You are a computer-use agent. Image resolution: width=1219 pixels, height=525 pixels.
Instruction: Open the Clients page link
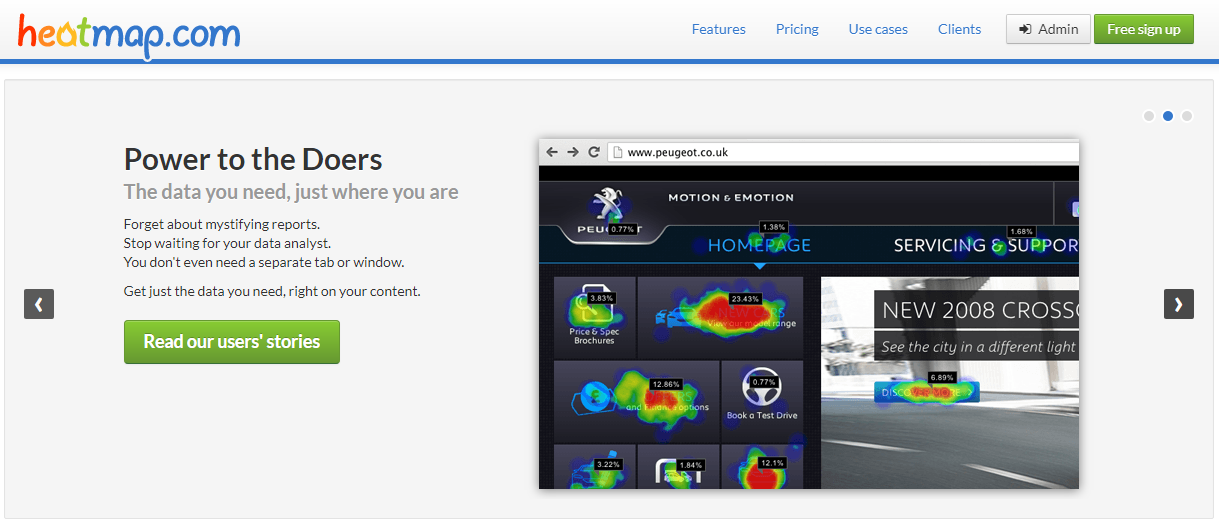pyautogui.click(x=959, y=29)
